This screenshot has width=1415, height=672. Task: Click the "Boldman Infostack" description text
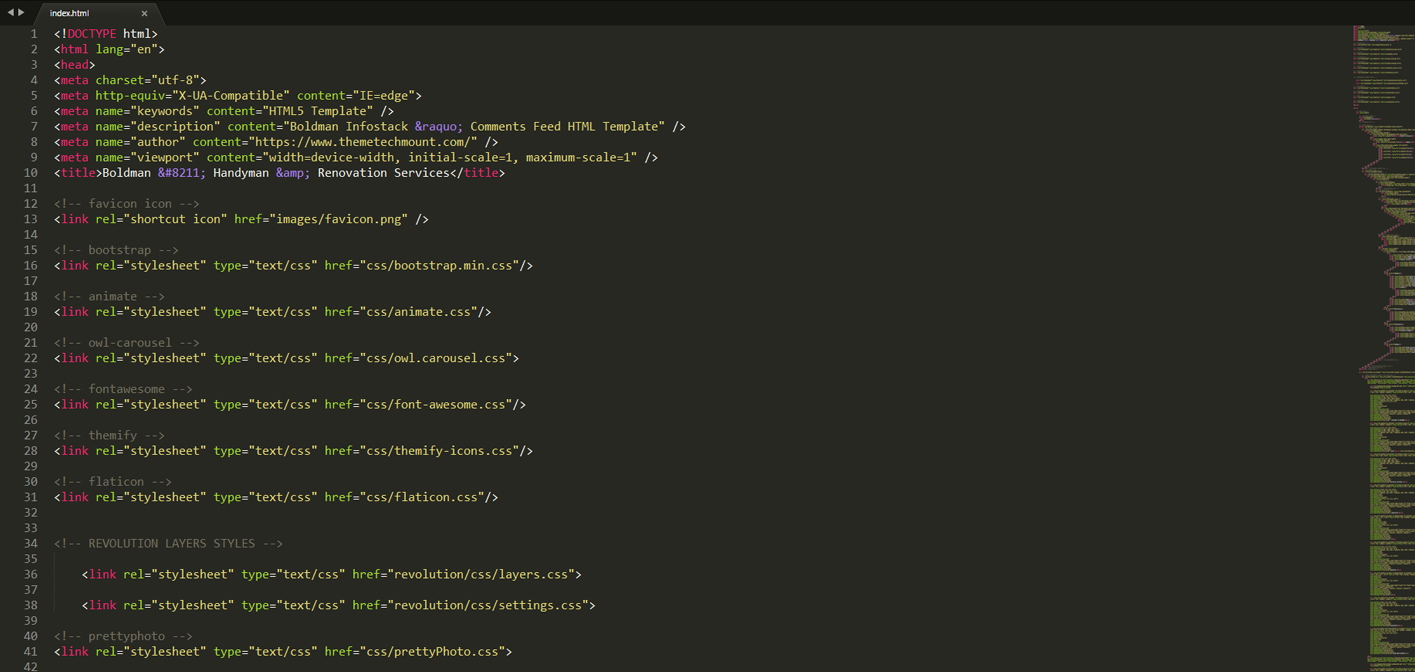coord(348,127)
